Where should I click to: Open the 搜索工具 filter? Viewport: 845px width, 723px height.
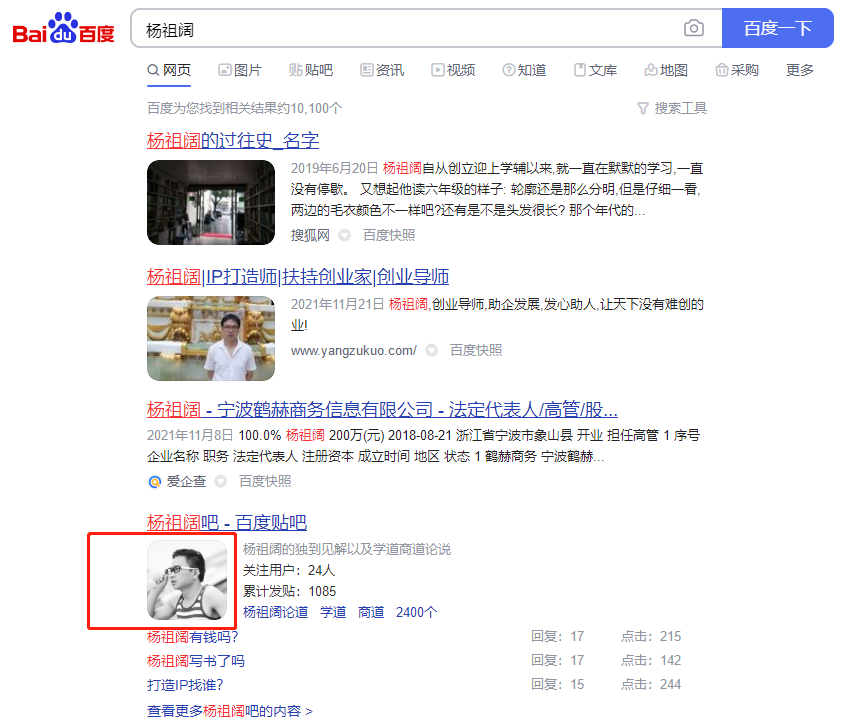coord(672,108)
